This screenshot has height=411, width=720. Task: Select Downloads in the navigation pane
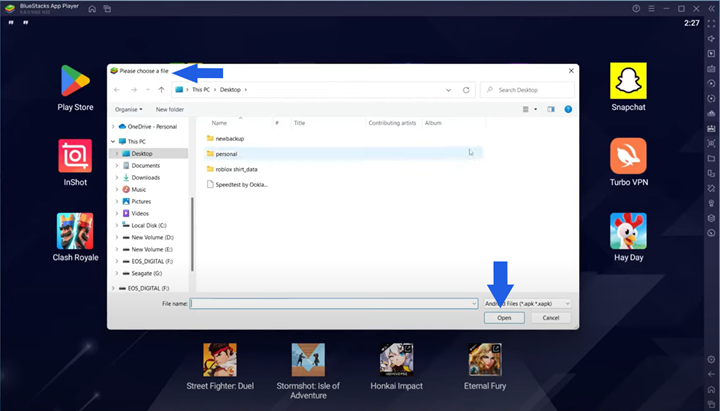click(x=145, y=177)
